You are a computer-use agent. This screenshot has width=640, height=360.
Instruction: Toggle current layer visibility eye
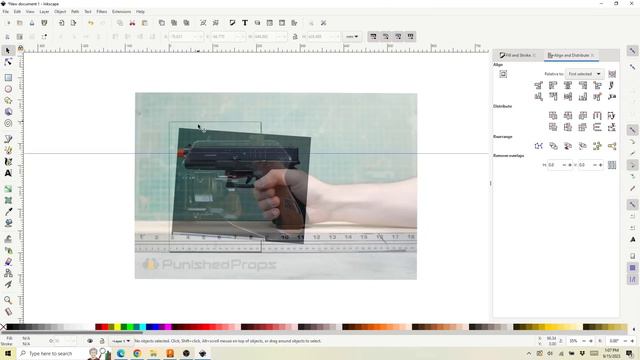tap(90, 341)
